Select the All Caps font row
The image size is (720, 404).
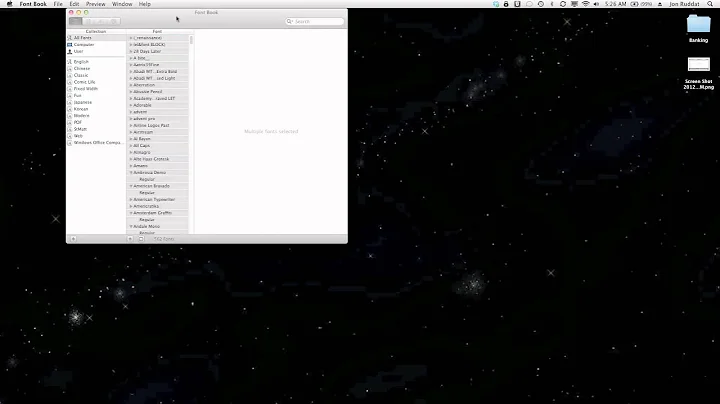(x=158, y=146)
